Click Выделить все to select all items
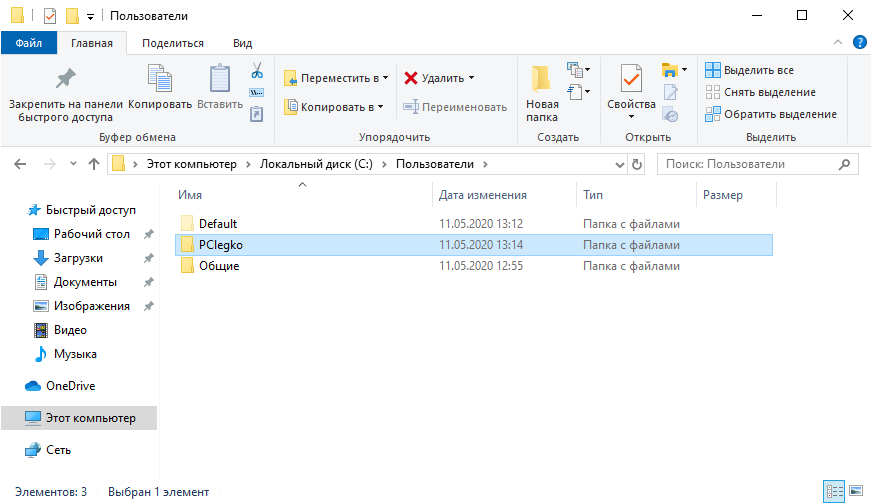 point(749,70)
